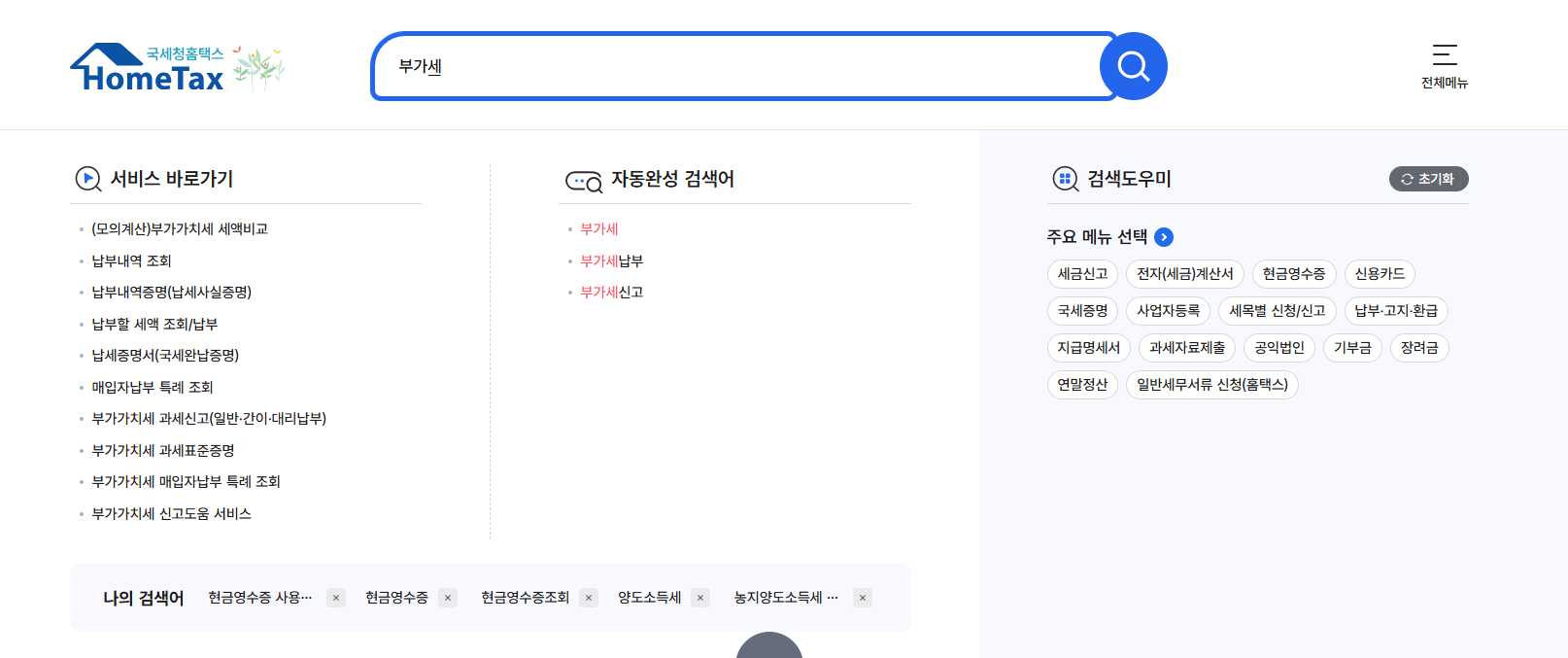Remove 현금영수증조회 recent search chip

click(x=589, y=598)
